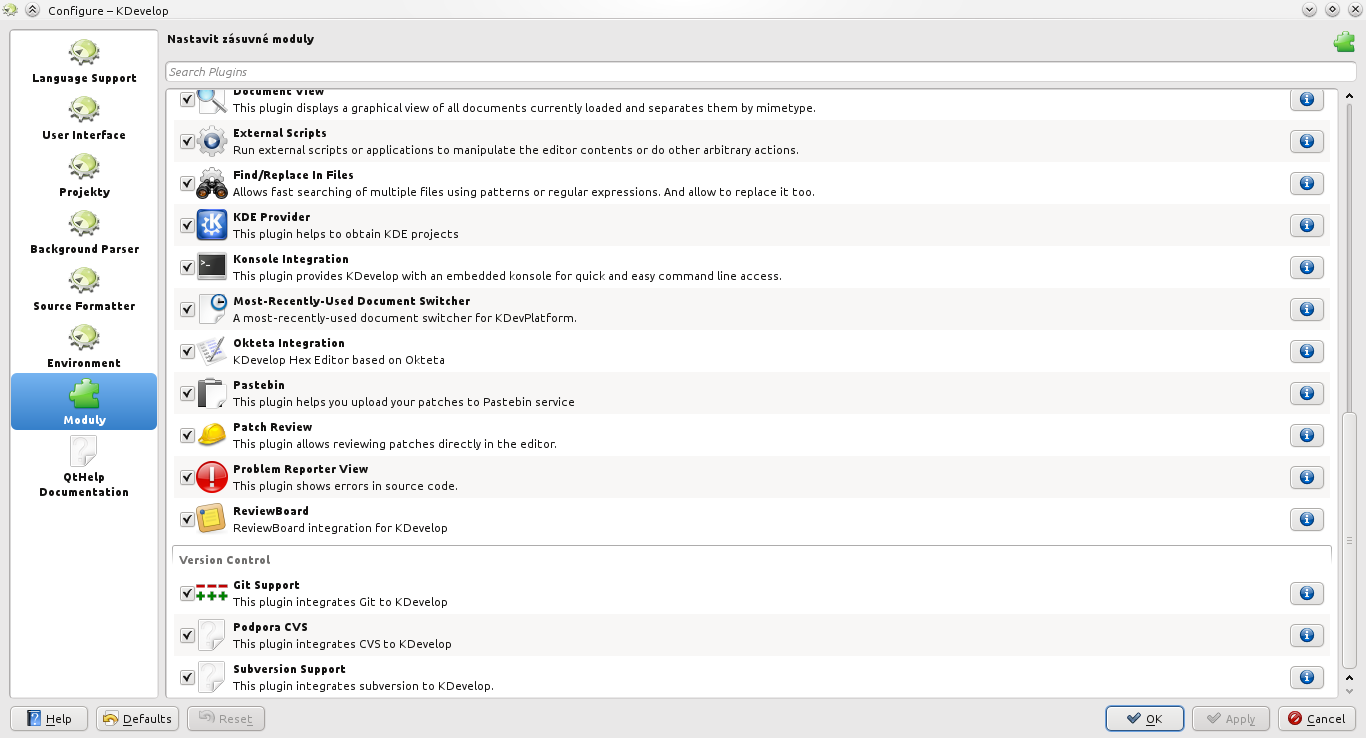Click the Problem Reporter View red error icon

[212, 477]
